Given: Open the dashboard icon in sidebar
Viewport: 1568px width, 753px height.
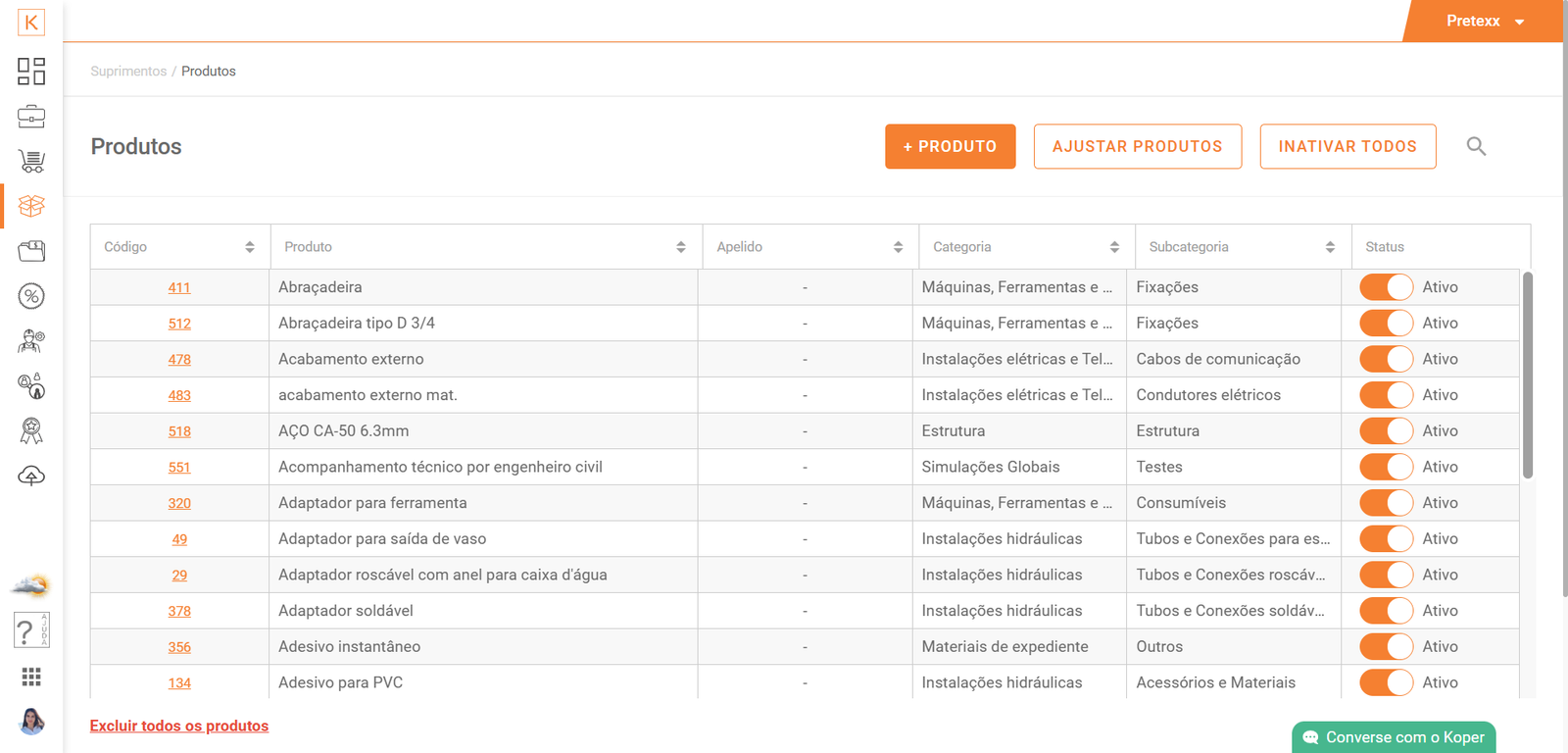Looking at the screenshot, I should coord(31,72).
